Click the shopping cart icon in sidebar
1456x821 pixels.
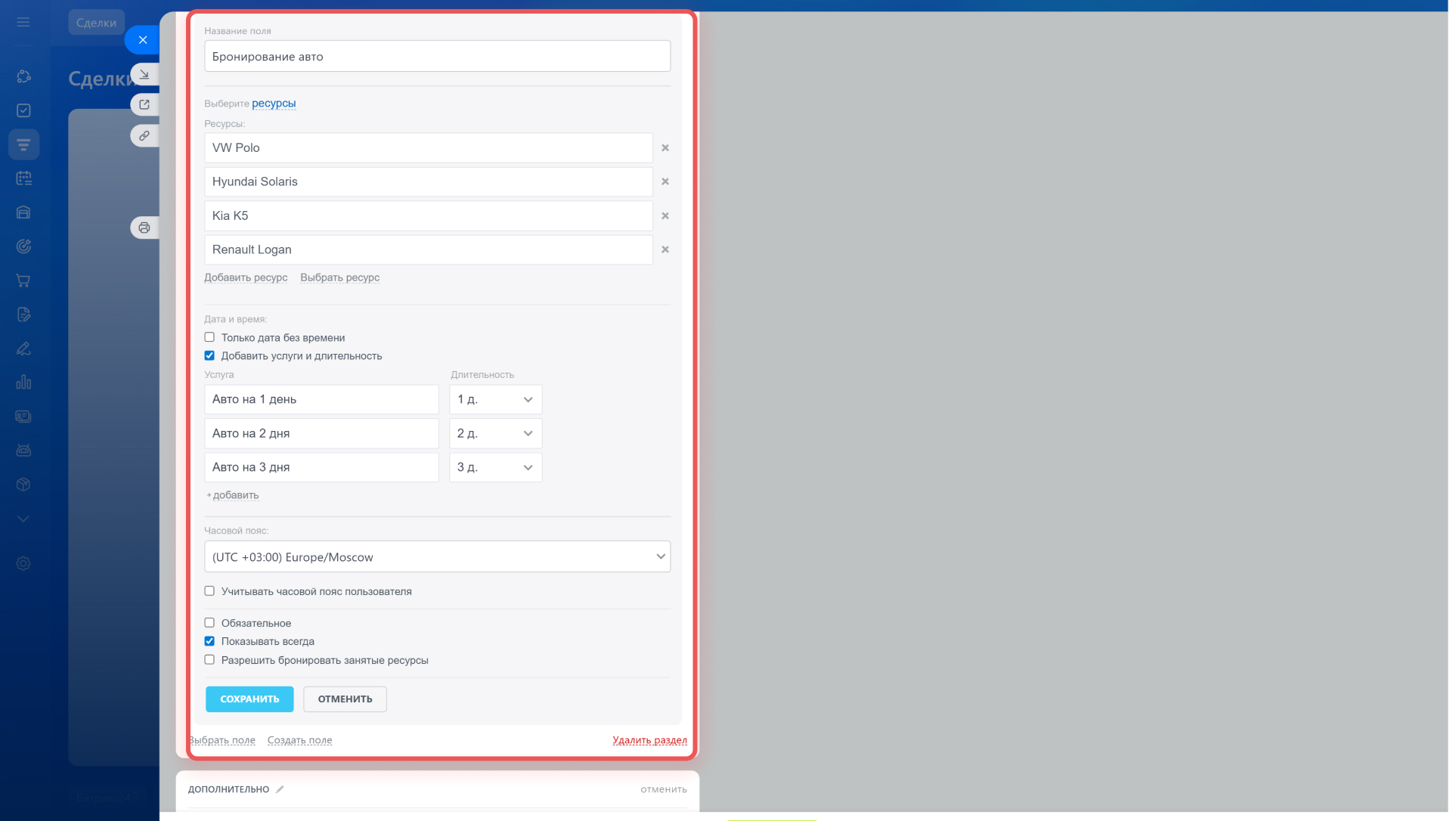click(x=23, y=280)
